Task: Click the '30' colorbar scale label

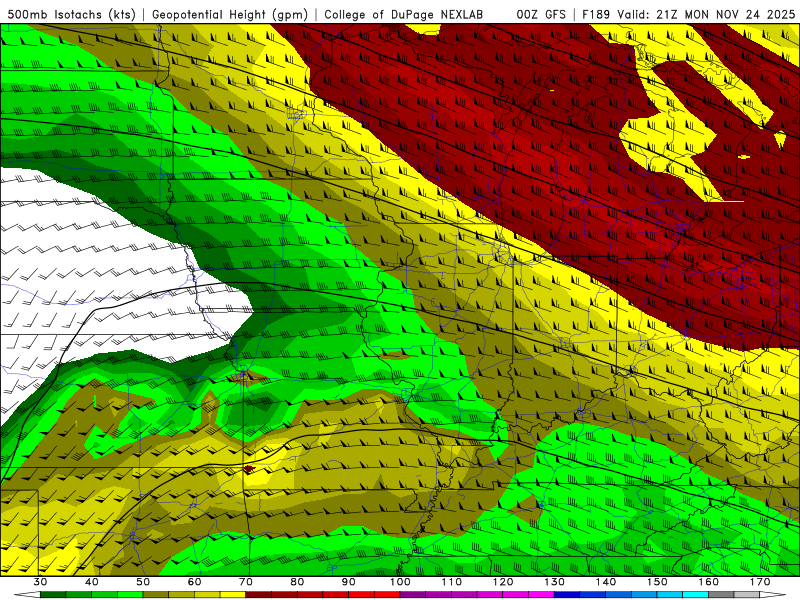Action: [40, 582]
